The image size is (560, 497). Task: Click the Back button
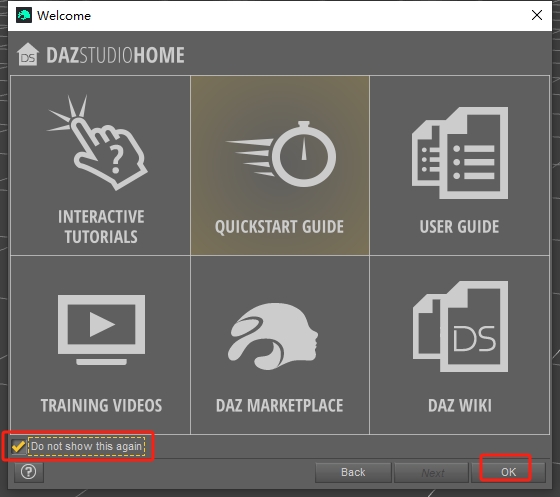[353, 472]
